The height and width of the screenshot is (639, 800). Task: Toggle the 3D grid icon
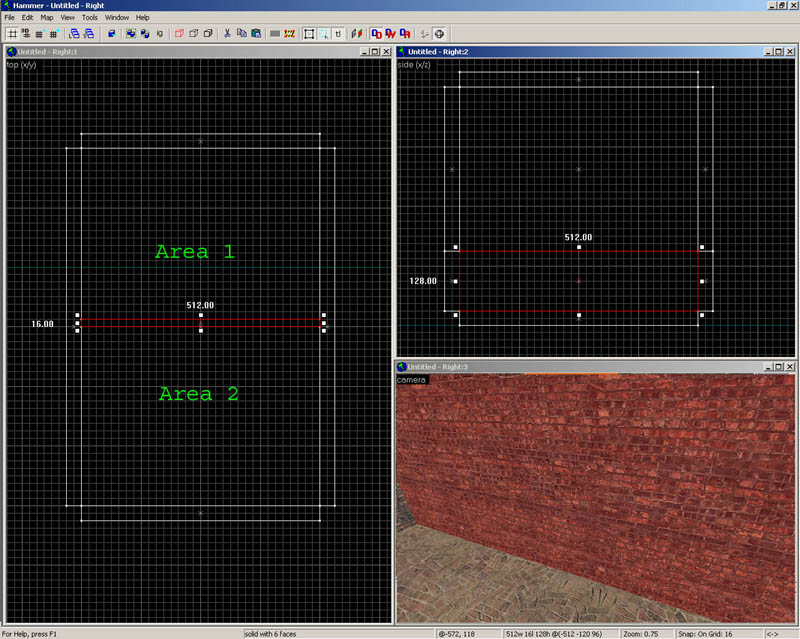(25, 33)
